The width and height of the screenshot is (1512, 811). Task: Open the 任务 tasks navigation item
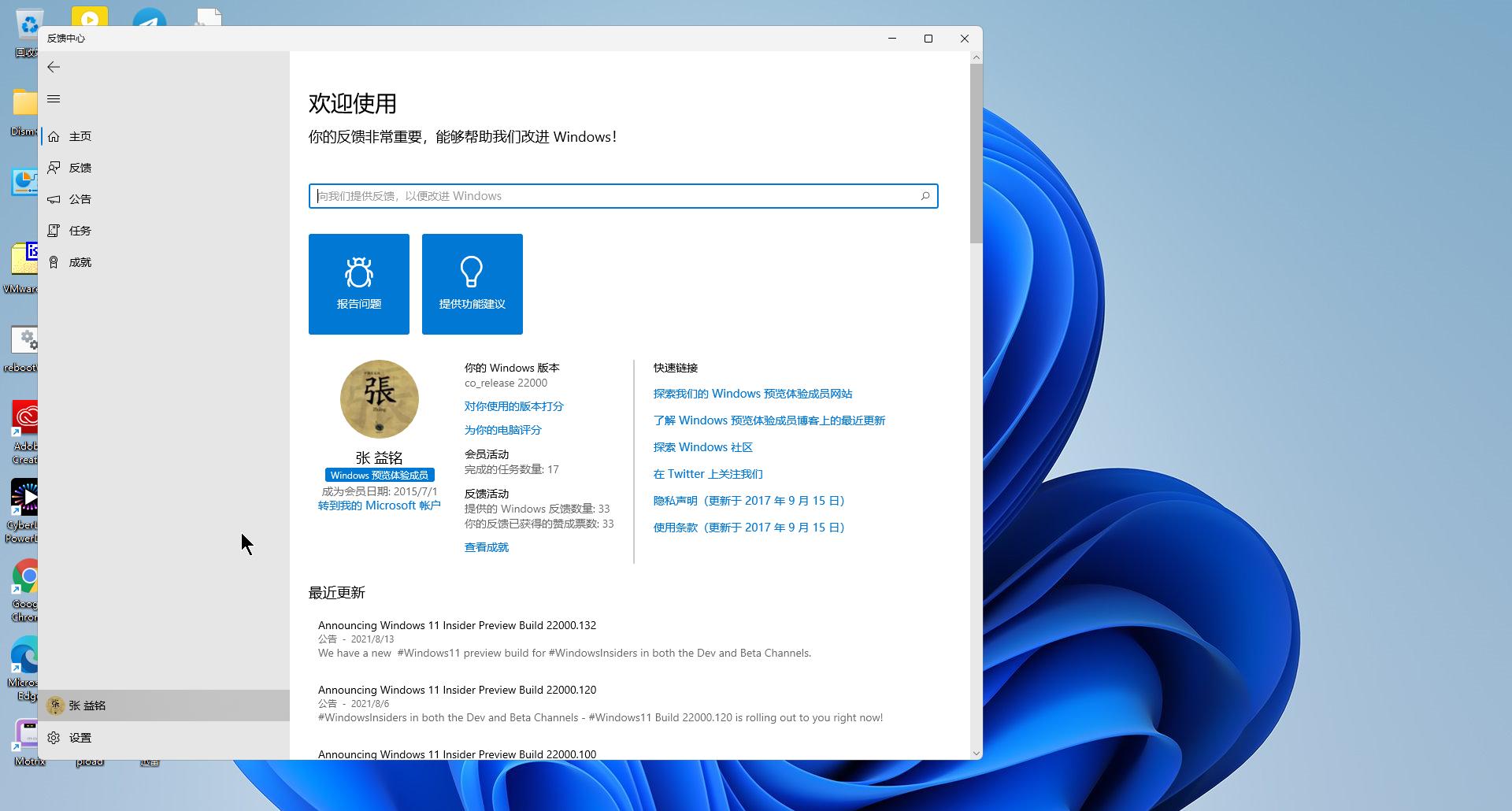pyautogui.click(x=164, y=231)
